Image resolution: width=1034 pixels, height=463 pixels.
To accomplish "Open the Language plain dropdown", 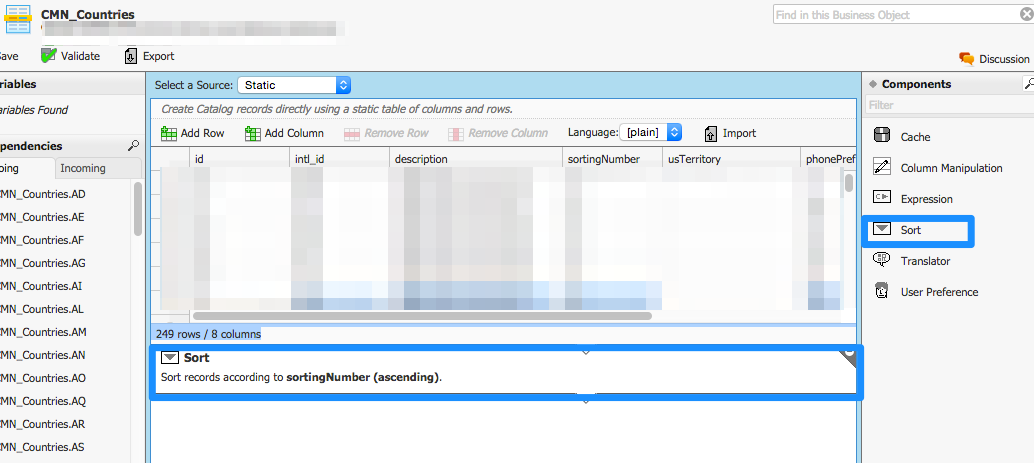I will (x=650, y=133).
